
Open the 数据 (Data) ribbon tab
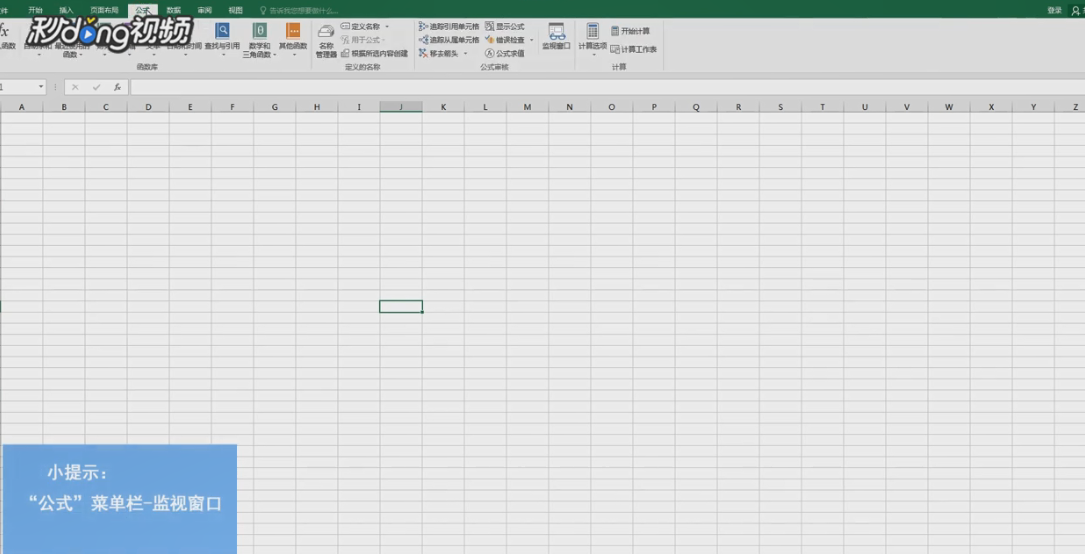click(174, 10)
